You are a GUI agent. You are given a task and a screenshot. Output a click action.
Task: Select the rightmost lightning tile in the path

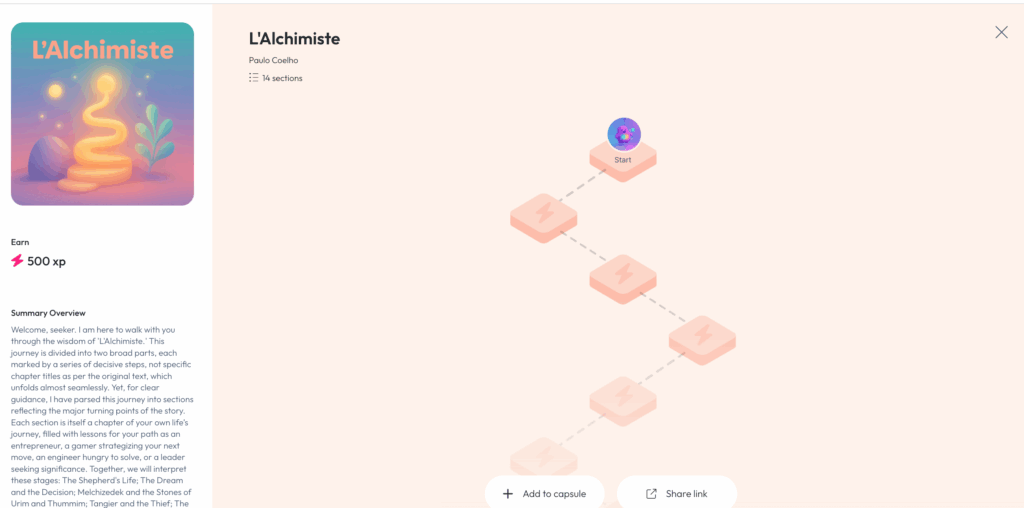702,335
